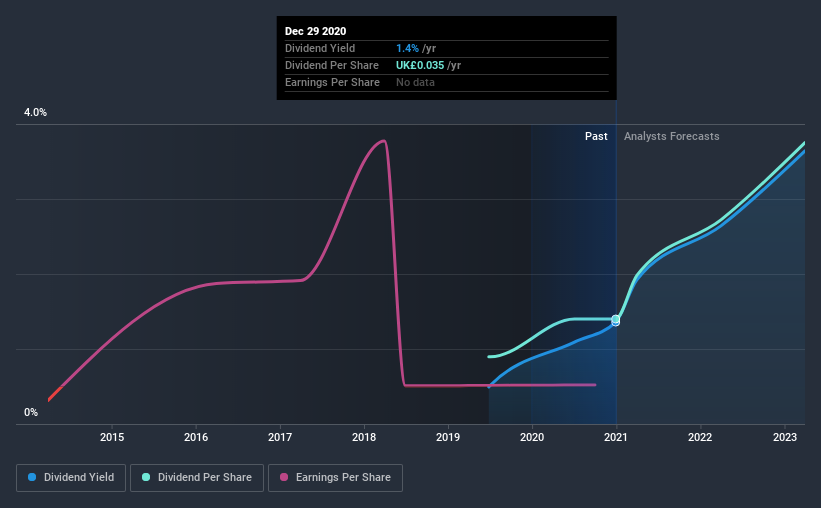Click the 4.0% y-axis label
Image resolution: width=821 pixels, height=508 pixels.
click(35, 112)
